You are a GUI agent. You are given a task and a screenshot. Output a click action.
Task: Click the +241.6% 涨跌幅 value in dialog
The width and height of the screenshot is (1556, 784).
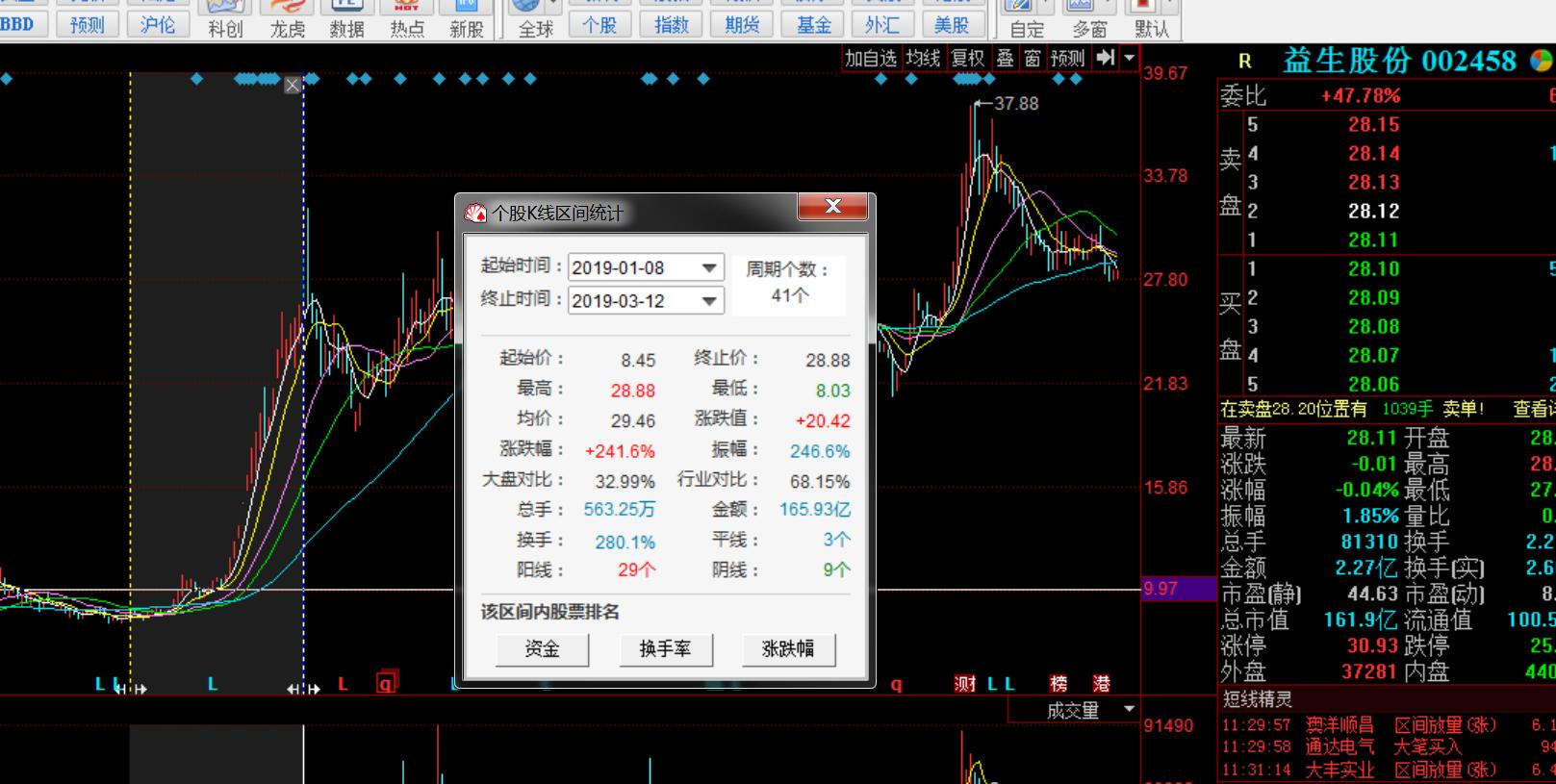click(620, 450)
